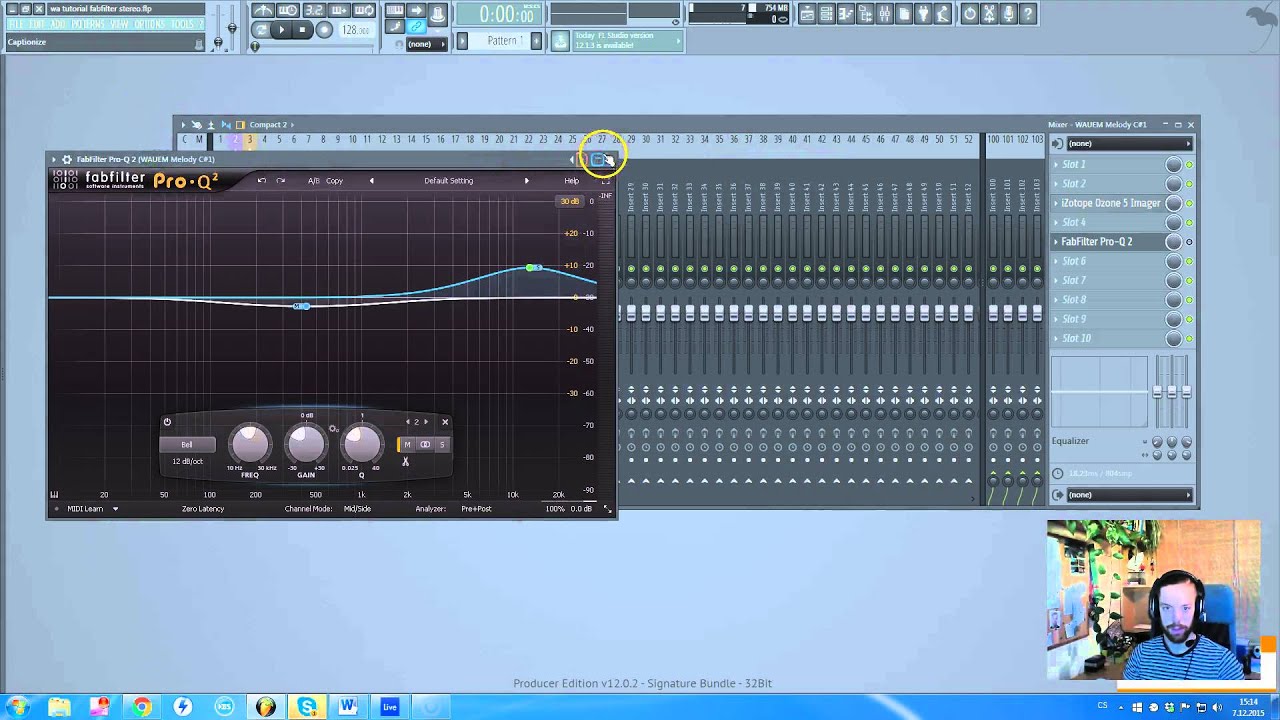Click Pro-Q 2 redo arrow

point(281,181)
